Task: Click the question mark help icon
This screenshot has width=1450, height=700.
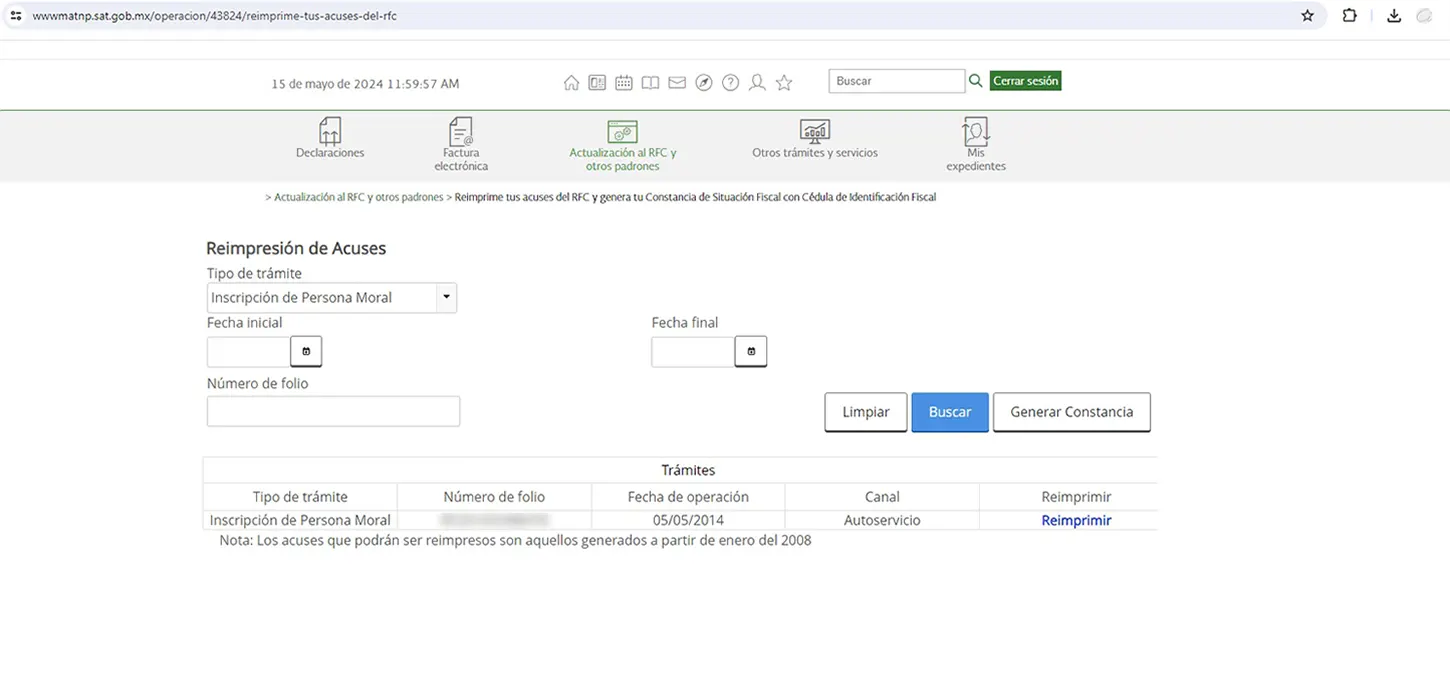Action: tap(731, 83)
